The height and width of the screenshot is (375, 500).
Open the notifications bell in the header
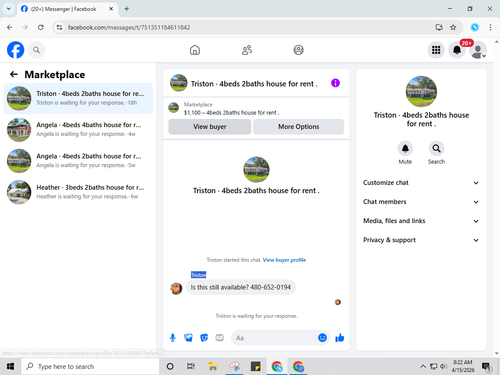tap(457, 50)
